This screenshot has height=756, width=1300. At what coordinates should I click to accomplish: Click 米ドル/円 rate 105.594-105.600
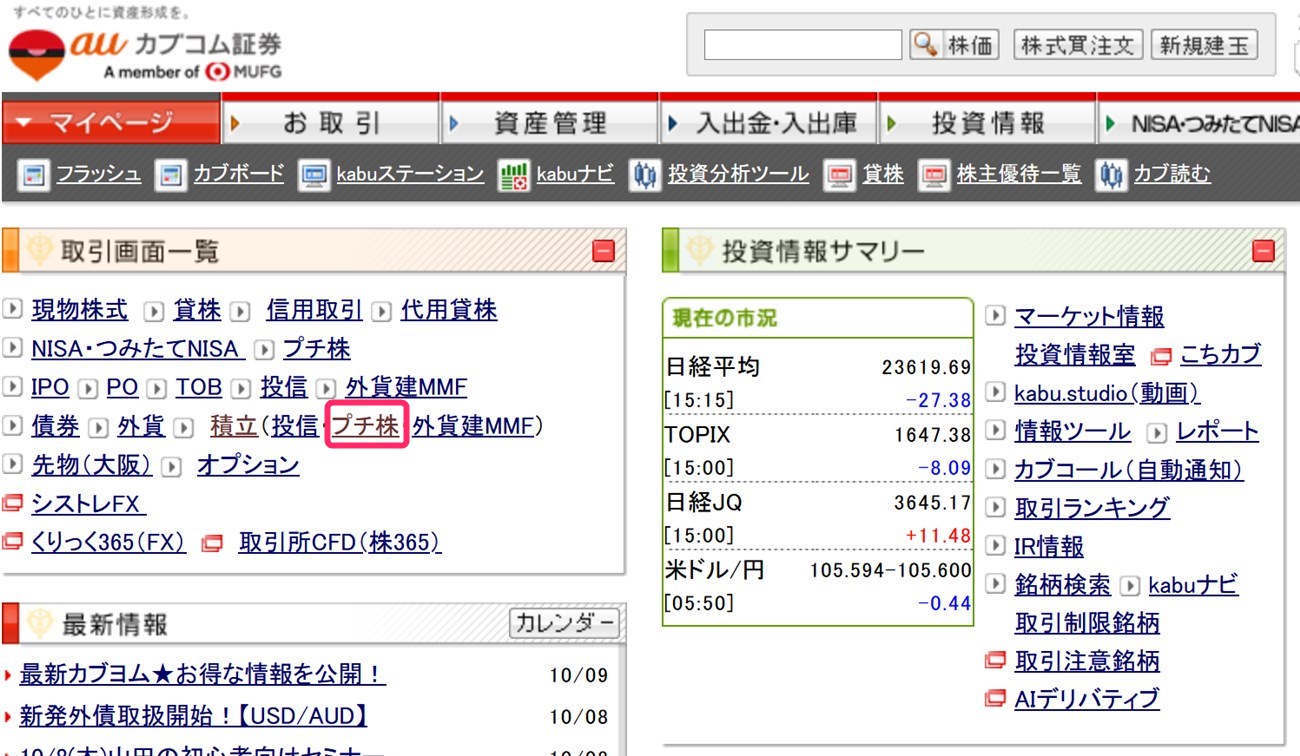(x=890, y=570)
